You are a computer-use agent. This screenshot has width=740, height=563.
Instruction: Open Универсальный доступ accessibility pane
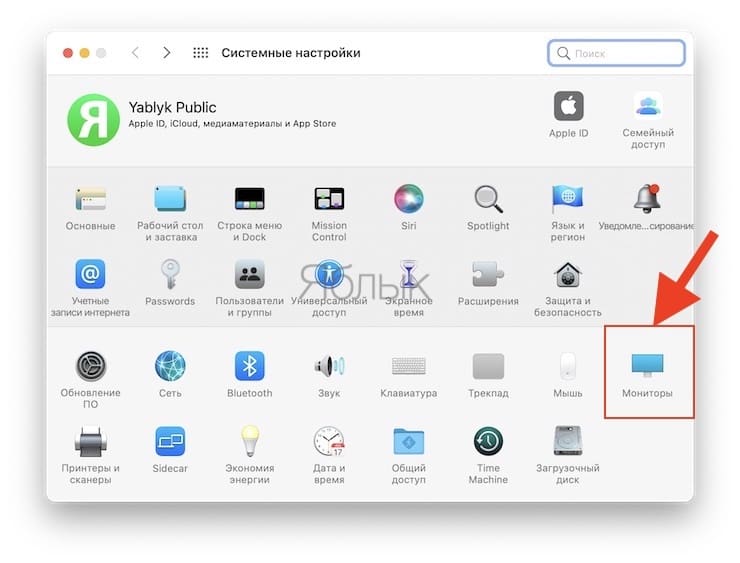point(329,274)
